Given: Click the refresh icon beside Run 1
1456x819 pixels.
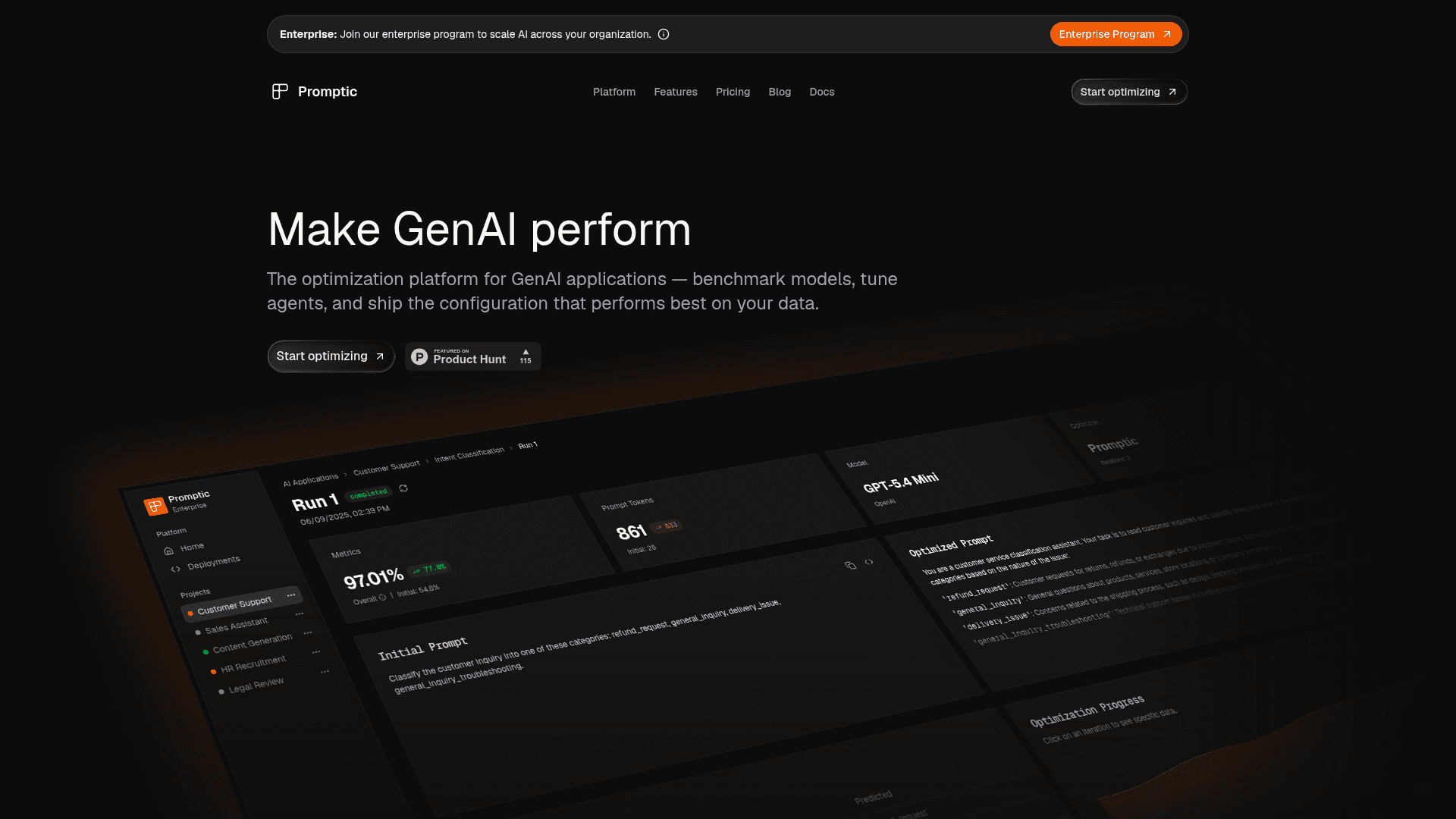Looking at the screenshot, I should click(403, 488).
